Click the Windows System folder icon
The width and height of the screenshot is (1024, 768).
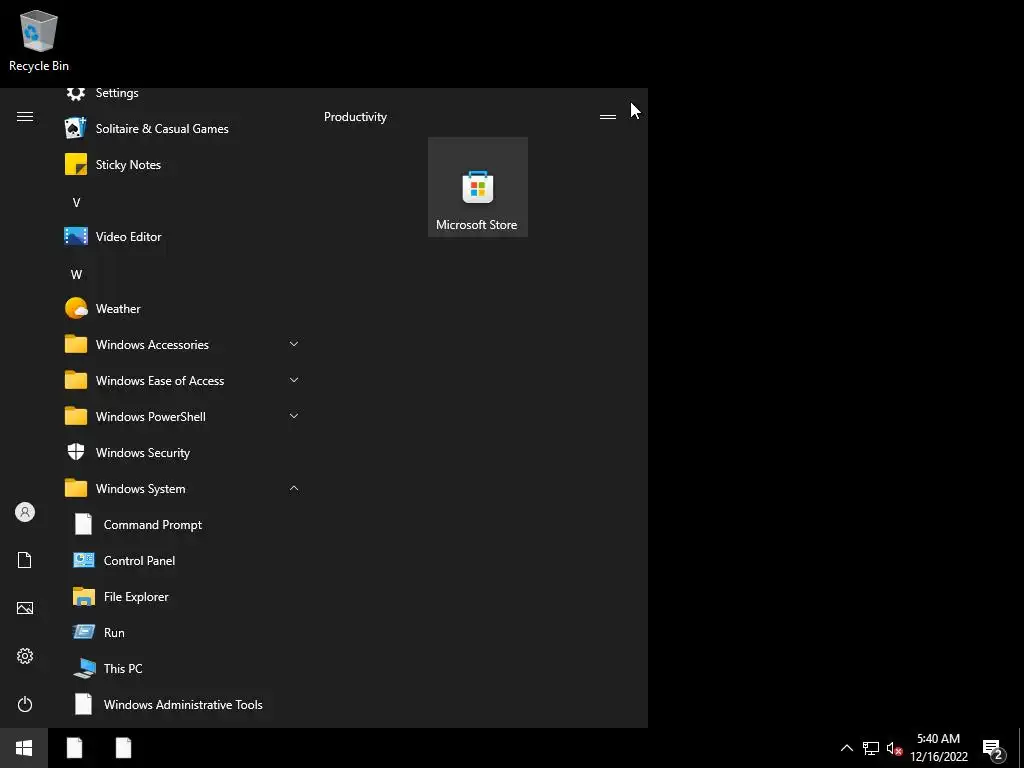76,488
